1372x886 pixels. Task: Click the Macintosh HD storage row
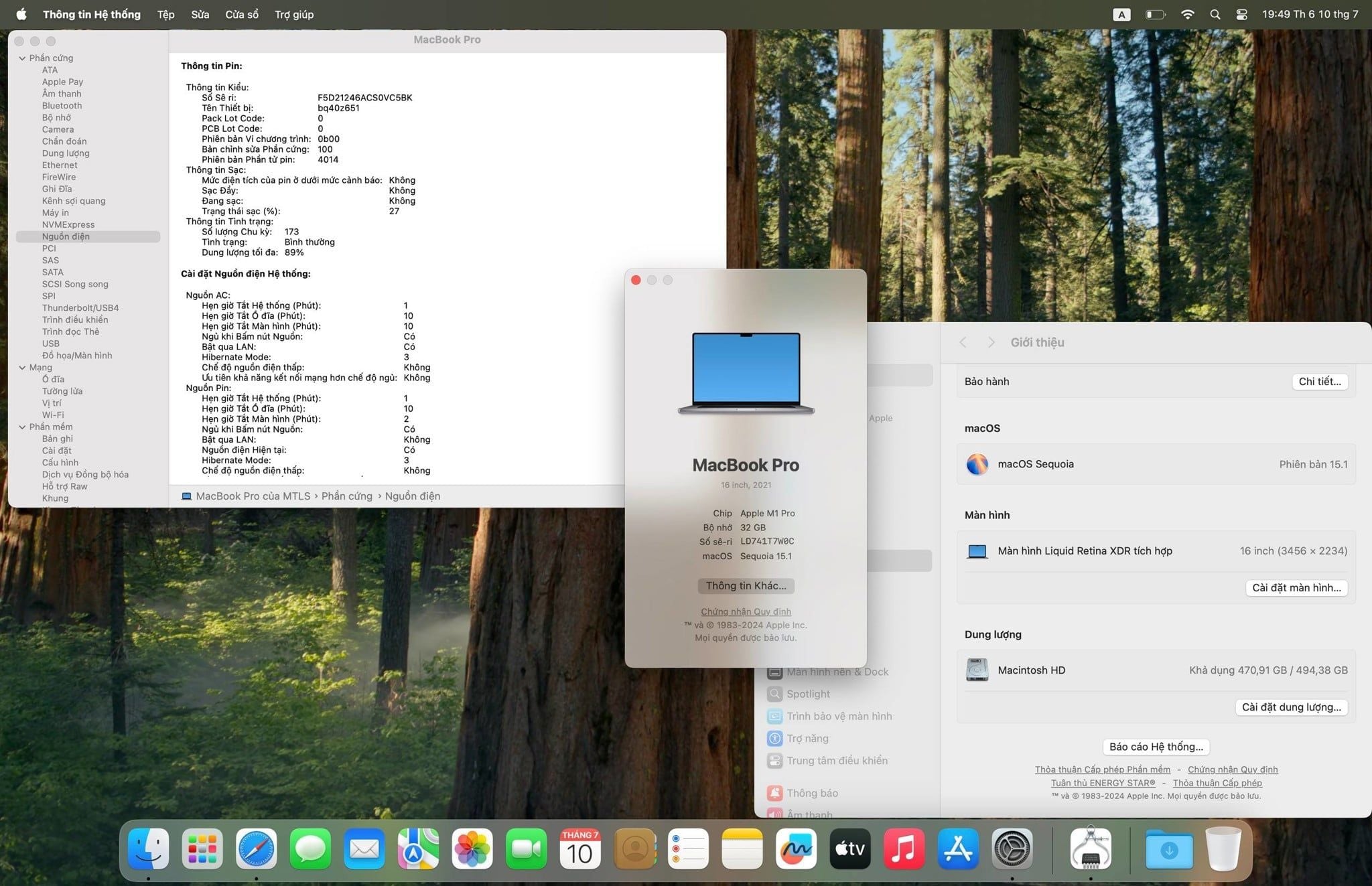point(1156,670)
